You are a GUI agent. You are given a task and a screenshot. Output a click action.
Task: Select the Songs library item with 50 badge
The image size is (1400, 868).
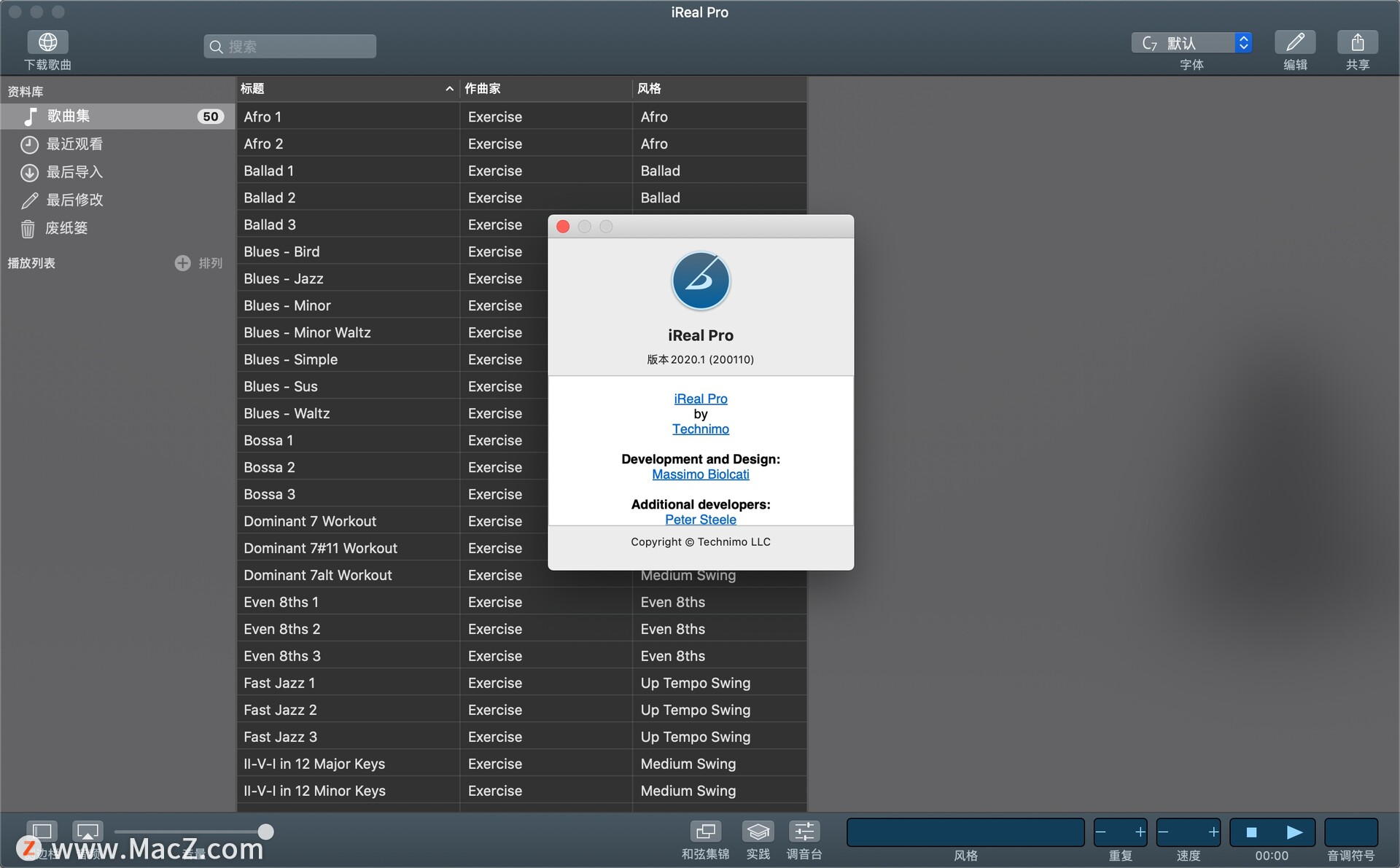click(x=117, y=116)
